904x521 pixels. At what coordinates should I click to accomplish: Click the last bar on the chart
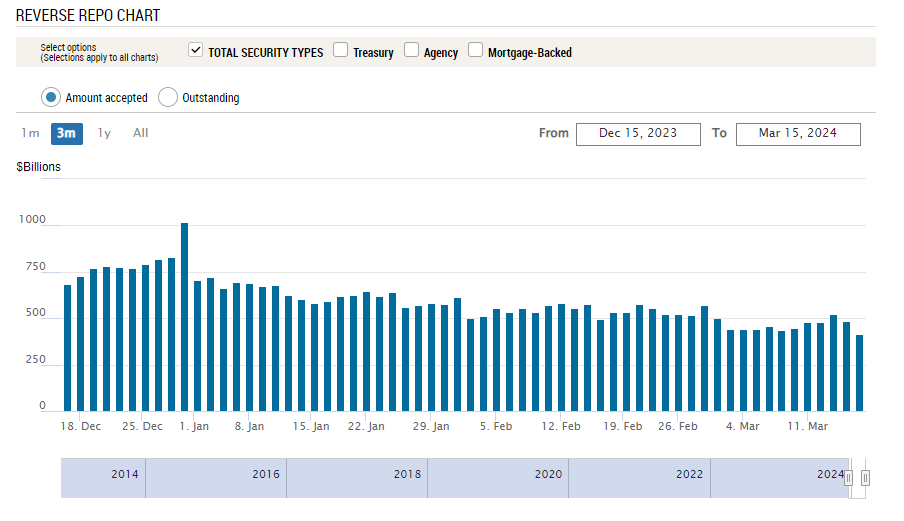tap(860, 373)
